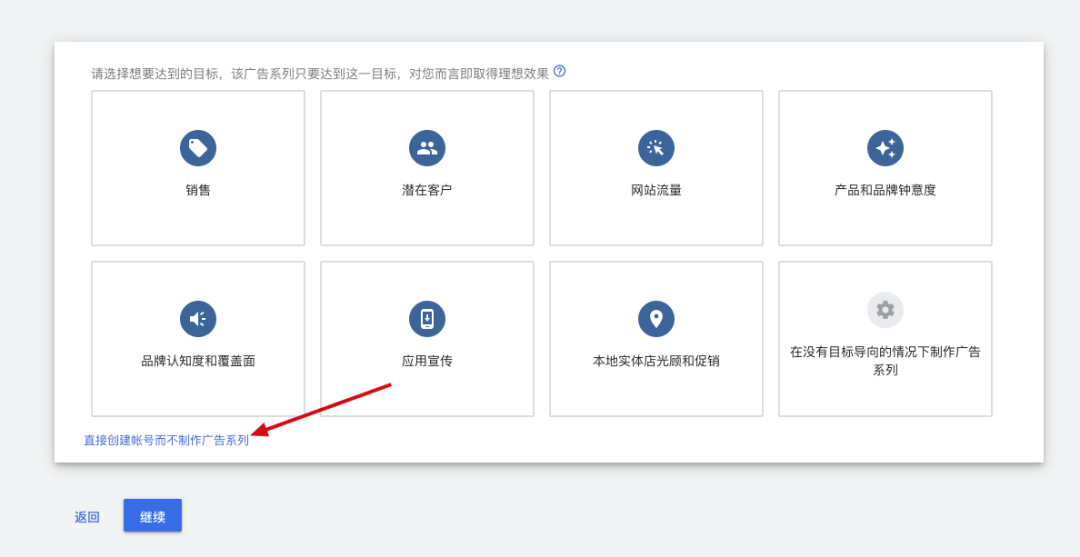Open the help question mark icon

[x=559, y=71]
